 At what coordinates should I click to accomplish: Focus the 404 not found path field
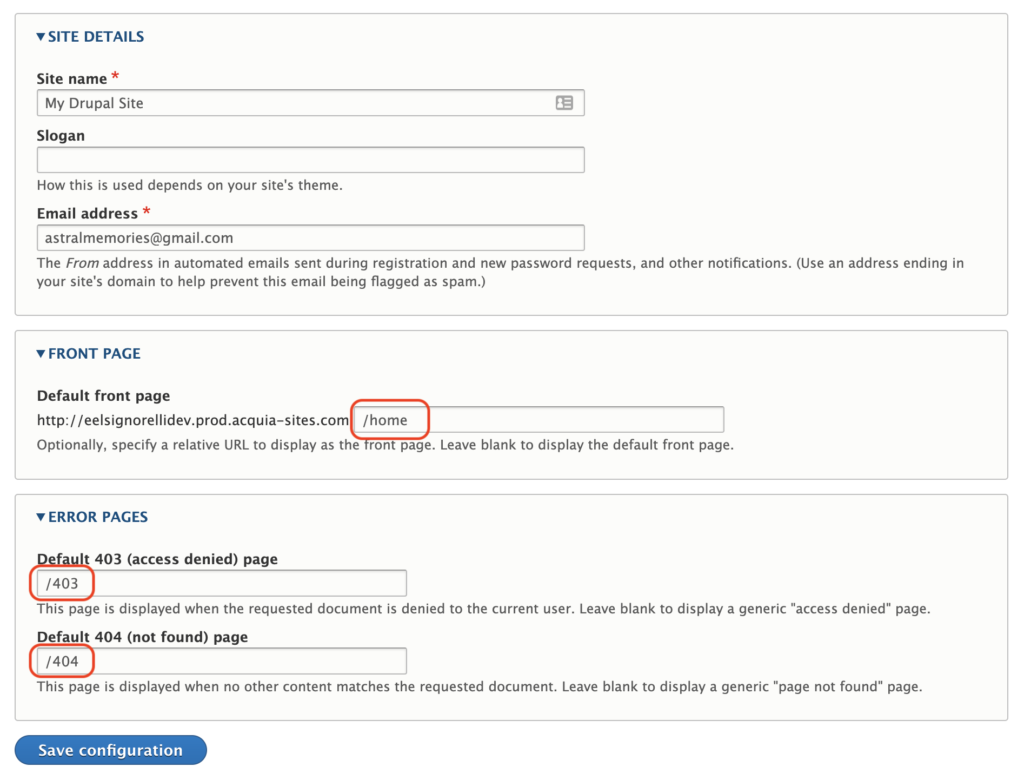pyautogui.click(x=222, y=661)
